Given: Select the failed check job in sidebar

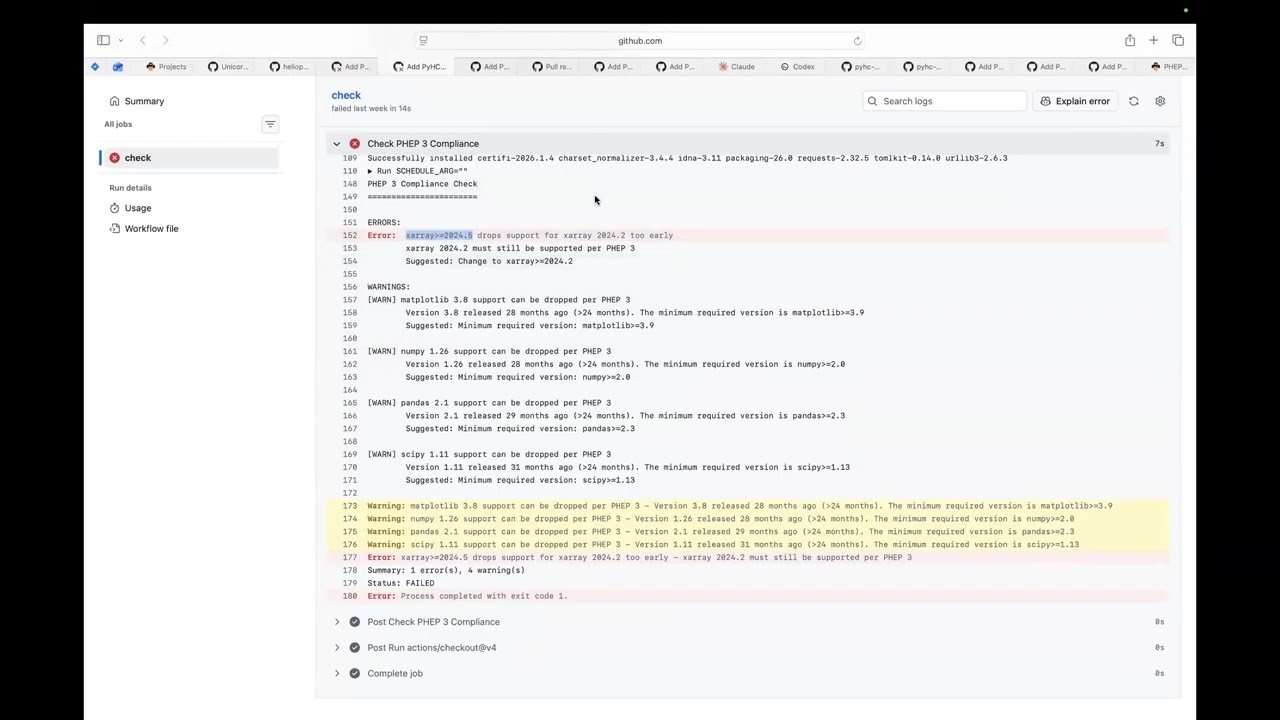Looking at the screenshot, I should [190, 158].
